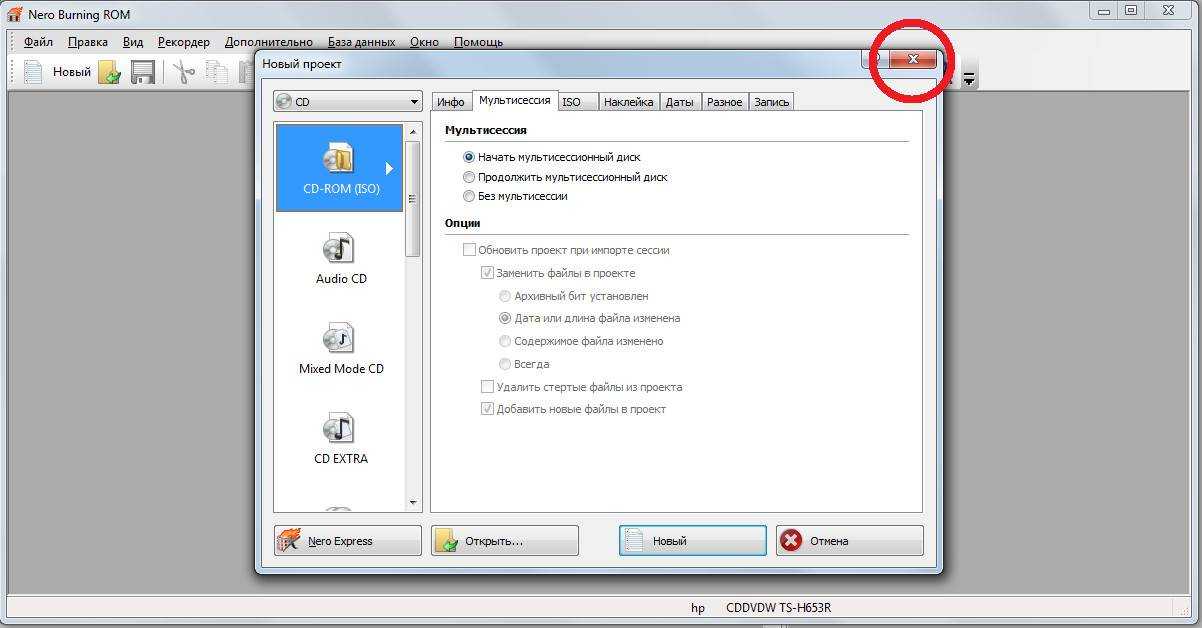Screen dimensions: 1202x628
Task: Click the Cut scissors toolbar icon
Action: coord(183,72)
